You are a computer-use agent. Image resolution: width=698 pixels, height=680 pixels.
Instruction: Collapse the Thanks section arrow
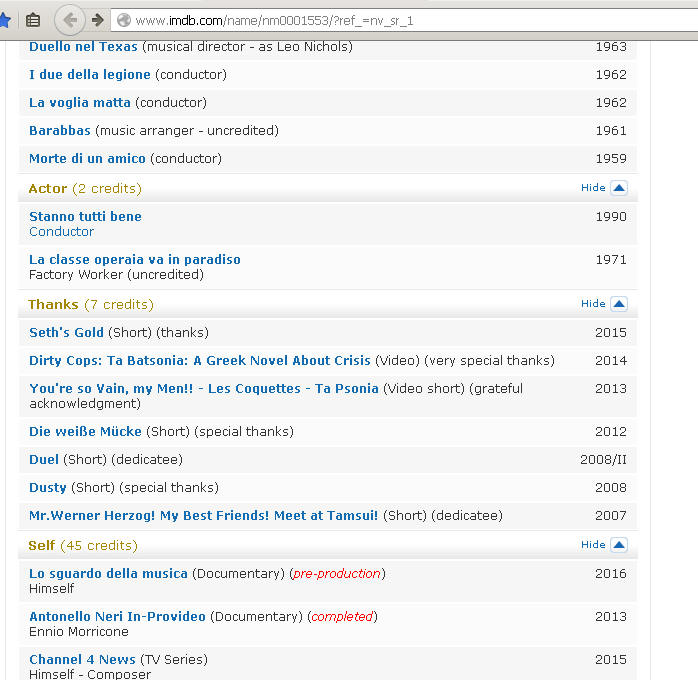click(619, 304)
